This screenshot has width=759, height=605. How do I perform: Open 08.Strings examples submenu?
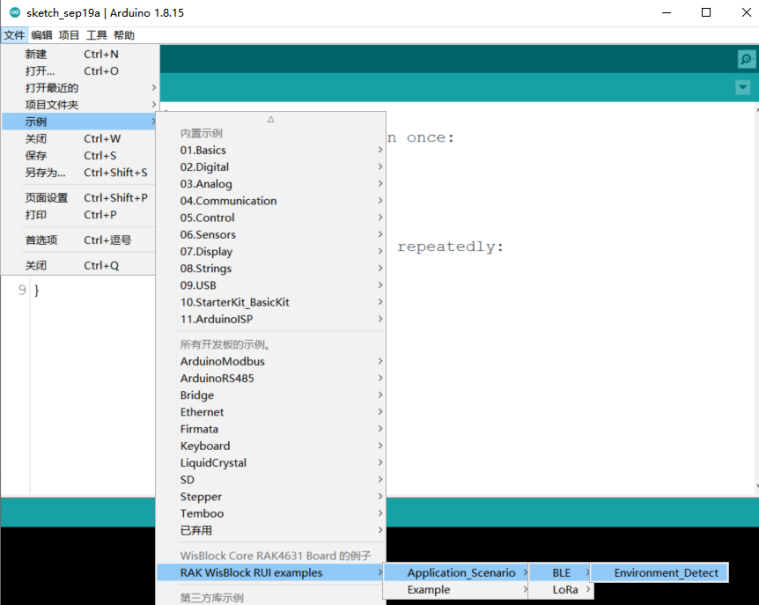pyautogui.click(x=271, y=269)
